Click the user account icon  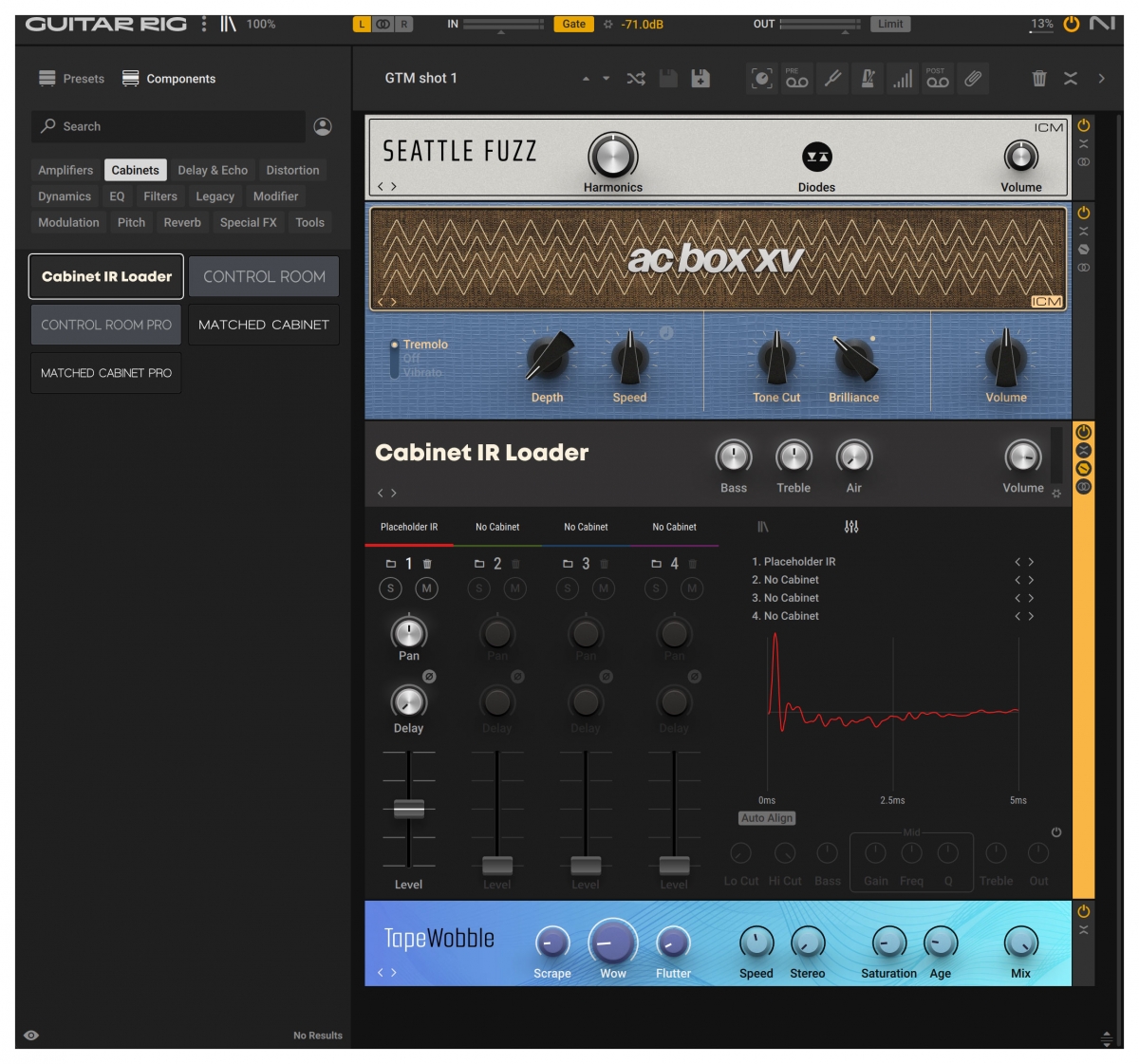[323, 126]
